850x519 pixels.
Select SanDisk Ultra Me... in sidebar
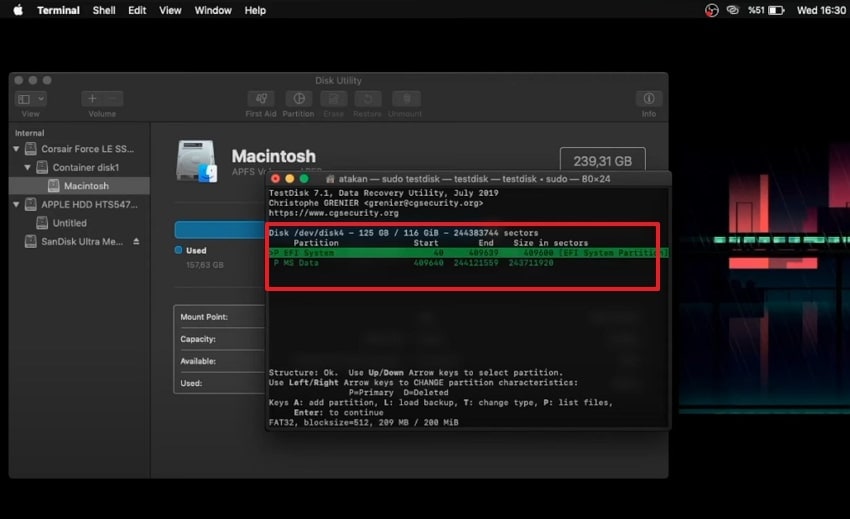pyautogui.click(x=82, y=241)
